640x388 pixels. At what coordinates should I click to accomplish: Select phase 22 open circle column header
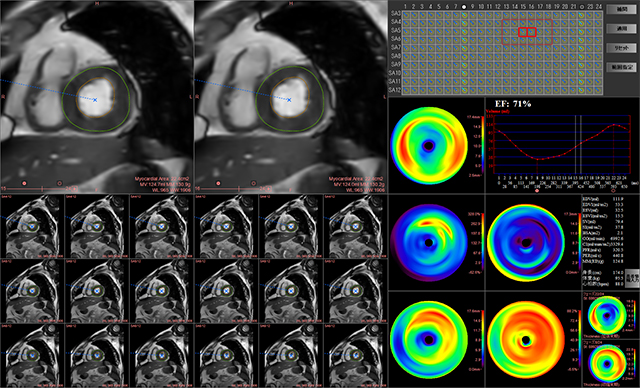582,7
